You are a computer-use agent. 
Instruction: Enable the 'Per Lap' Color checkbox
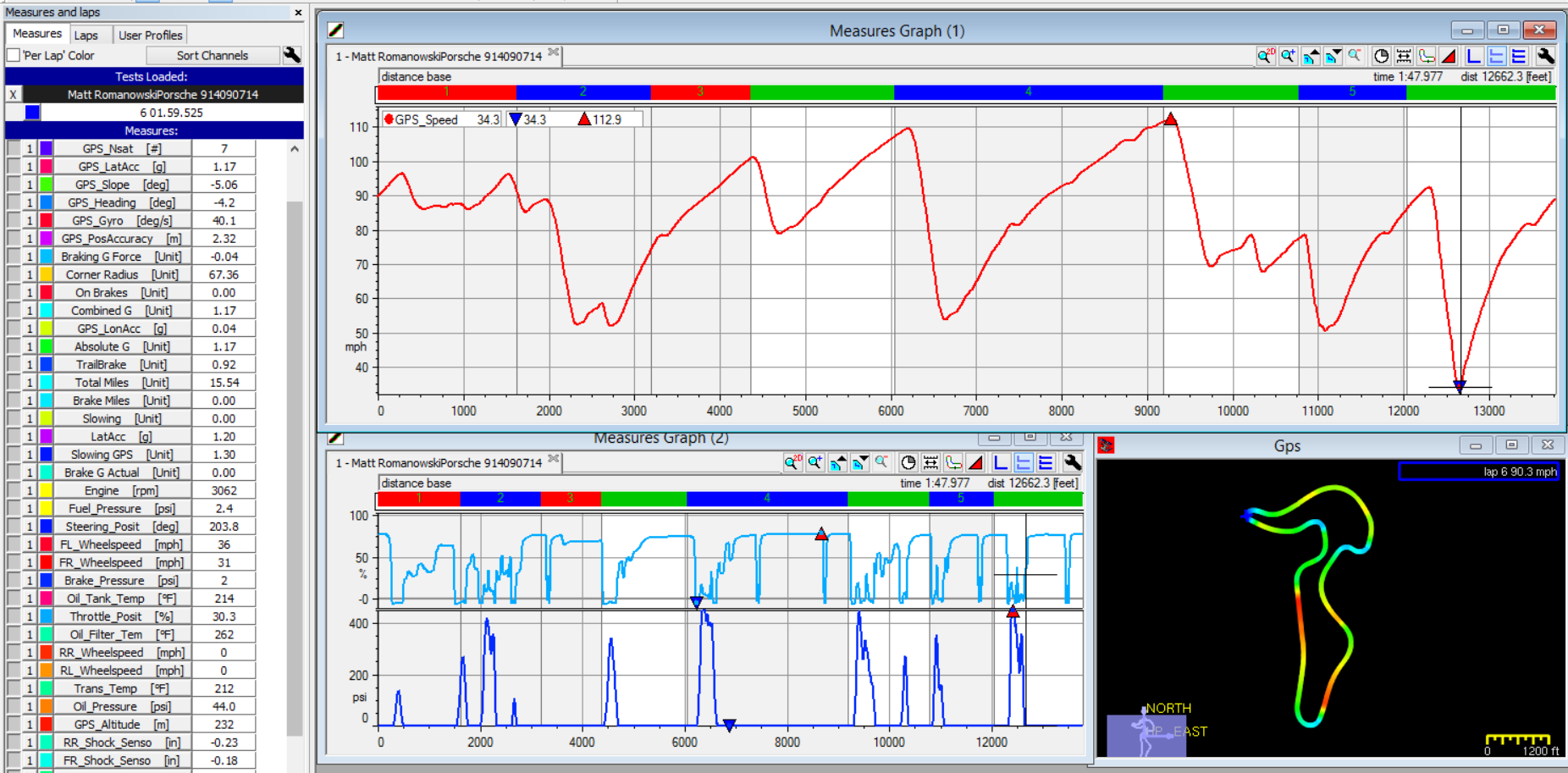coord(14,55)
